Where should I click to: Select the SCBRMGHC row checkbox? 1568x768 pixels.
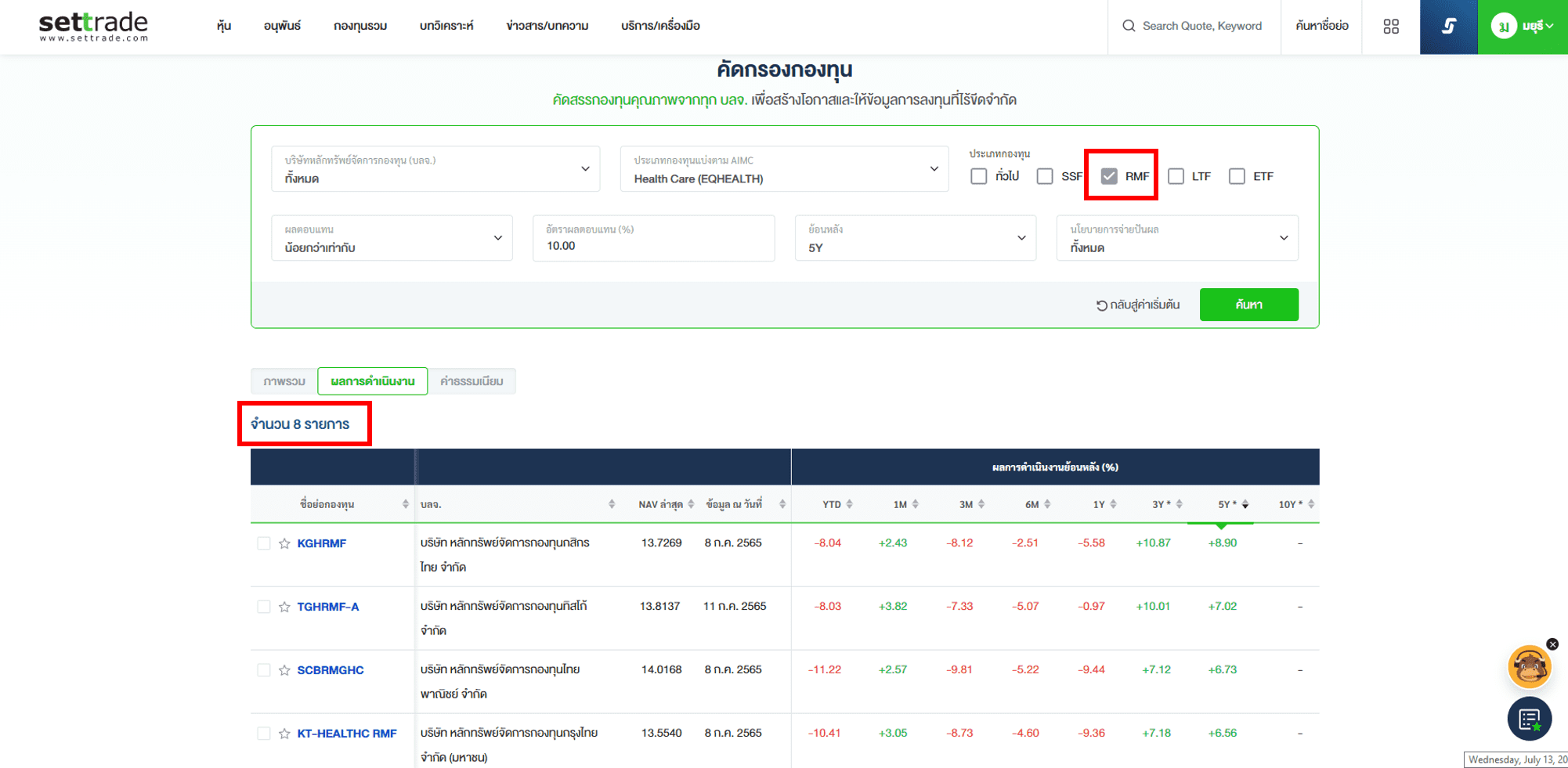pyautogui.click(x=264, y=670)
